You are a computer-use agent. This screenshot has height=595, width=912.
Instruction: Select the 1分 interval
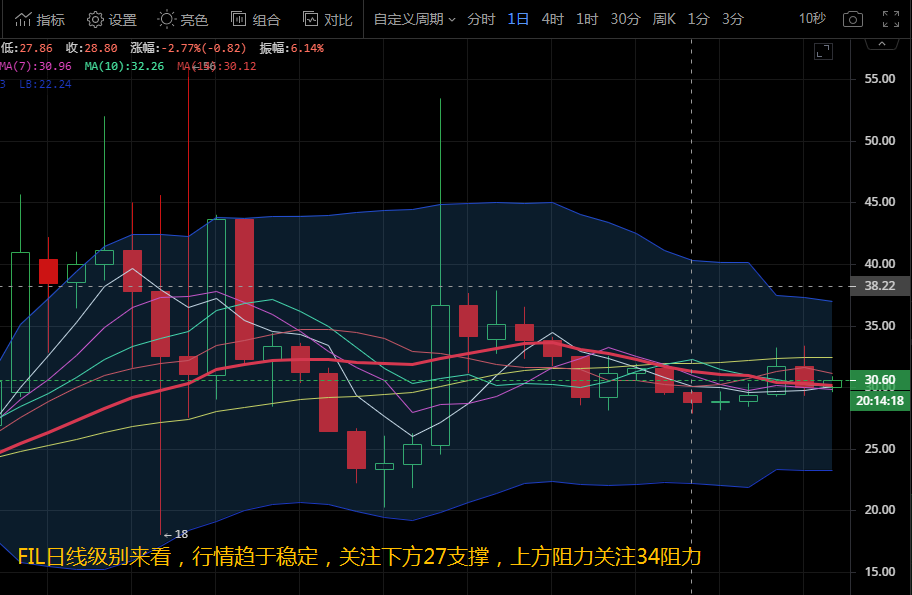tap(698, 19)
